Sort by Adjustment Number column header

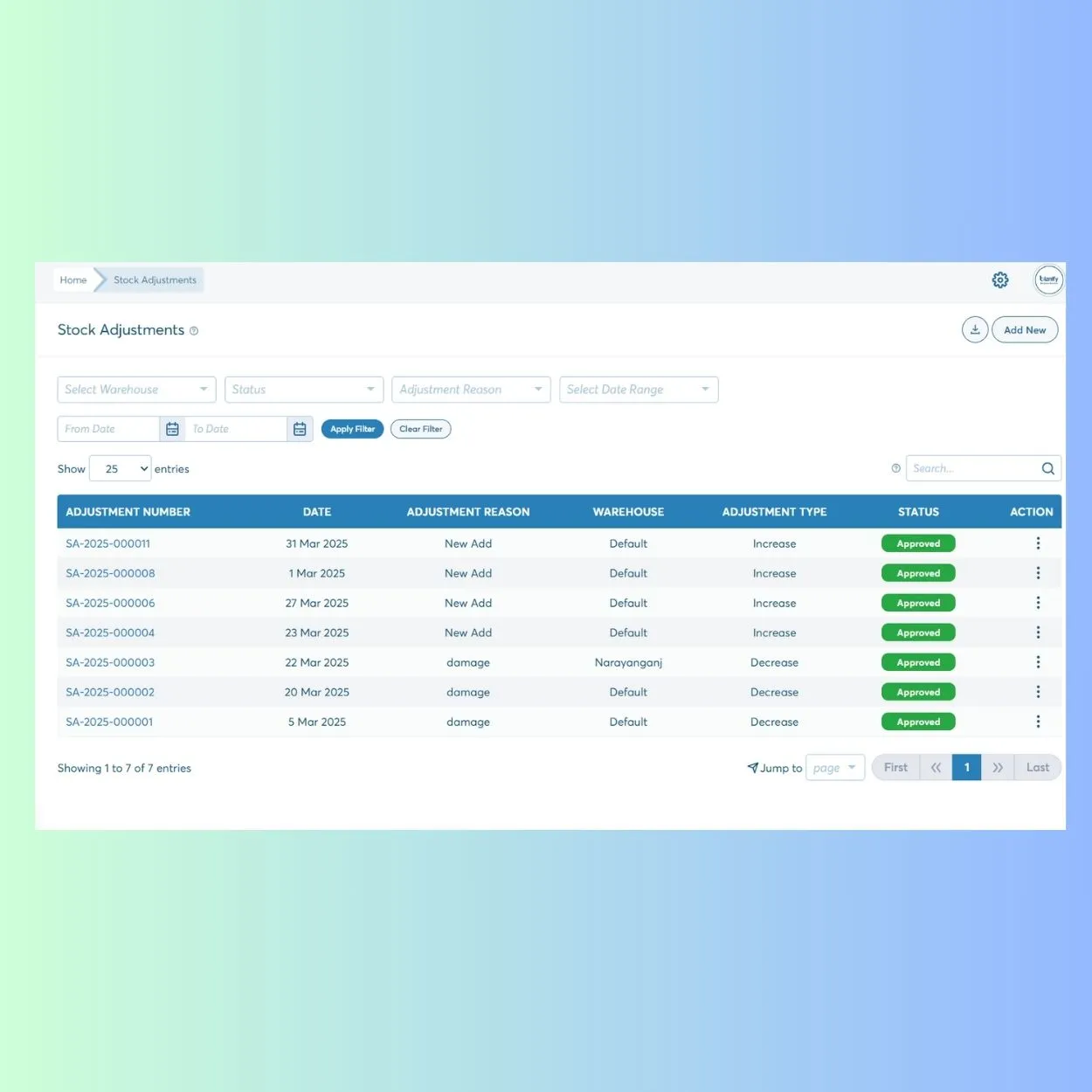128,512
